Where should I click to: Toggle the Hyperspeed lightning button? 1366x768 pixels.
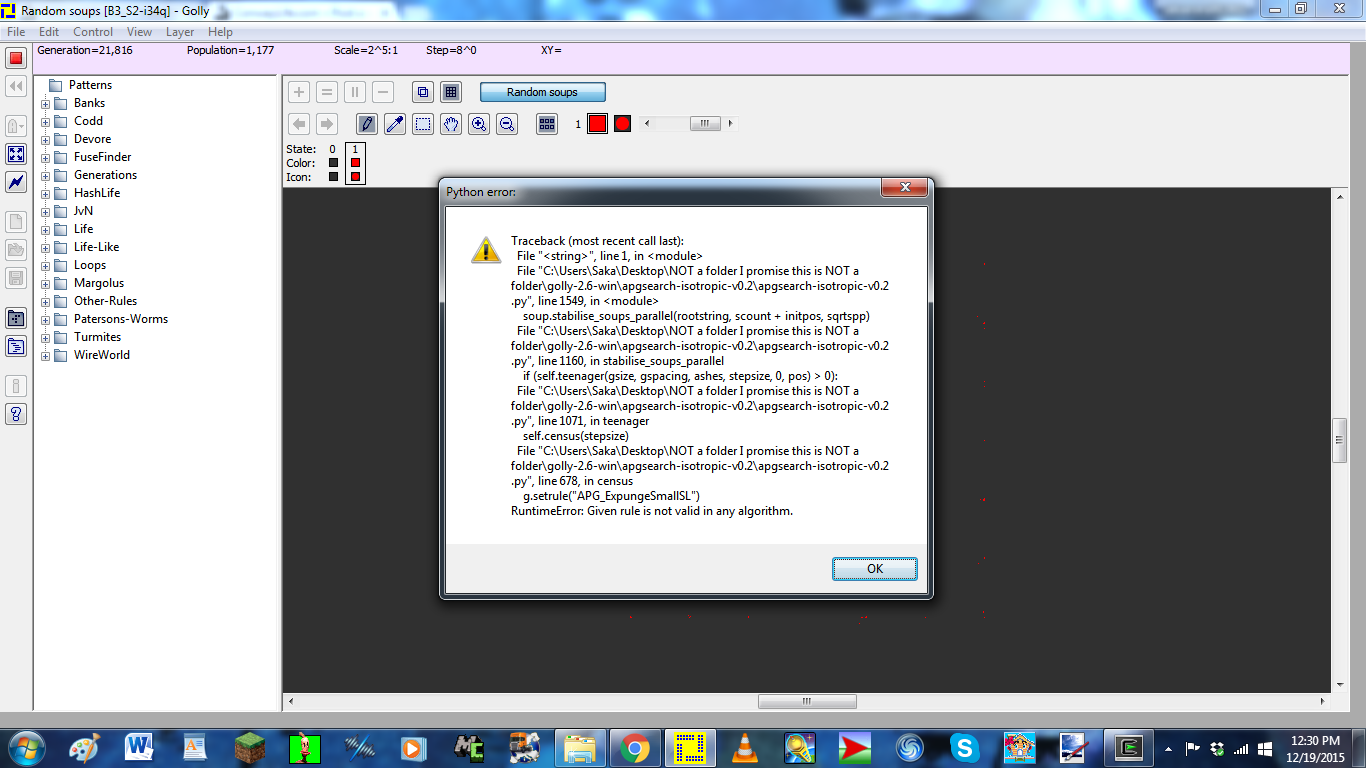[16, 182]
